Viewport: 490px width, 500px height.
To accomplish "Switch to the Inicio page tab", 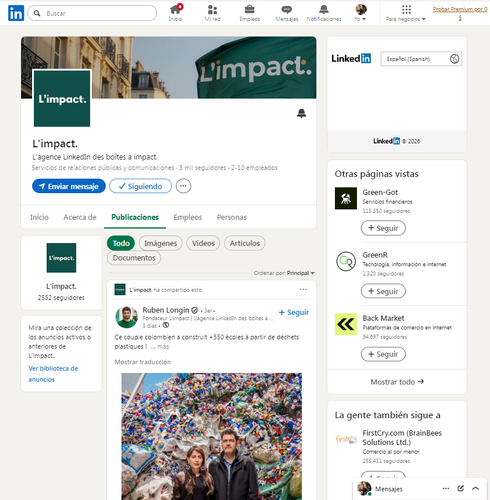I will tap(39, 217).
